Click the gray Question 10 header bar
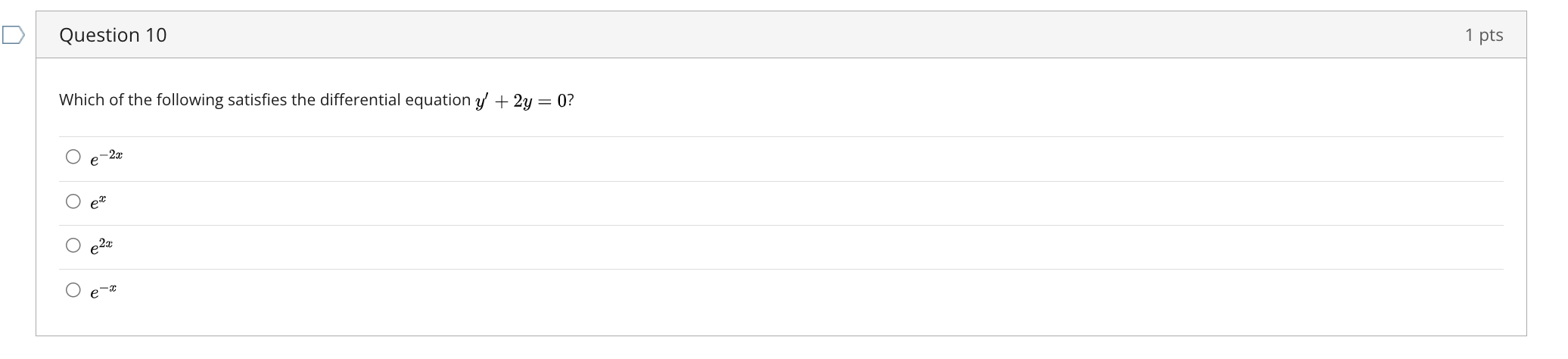The width and height of the screenshot is (1568, 359). click(781, 35)
